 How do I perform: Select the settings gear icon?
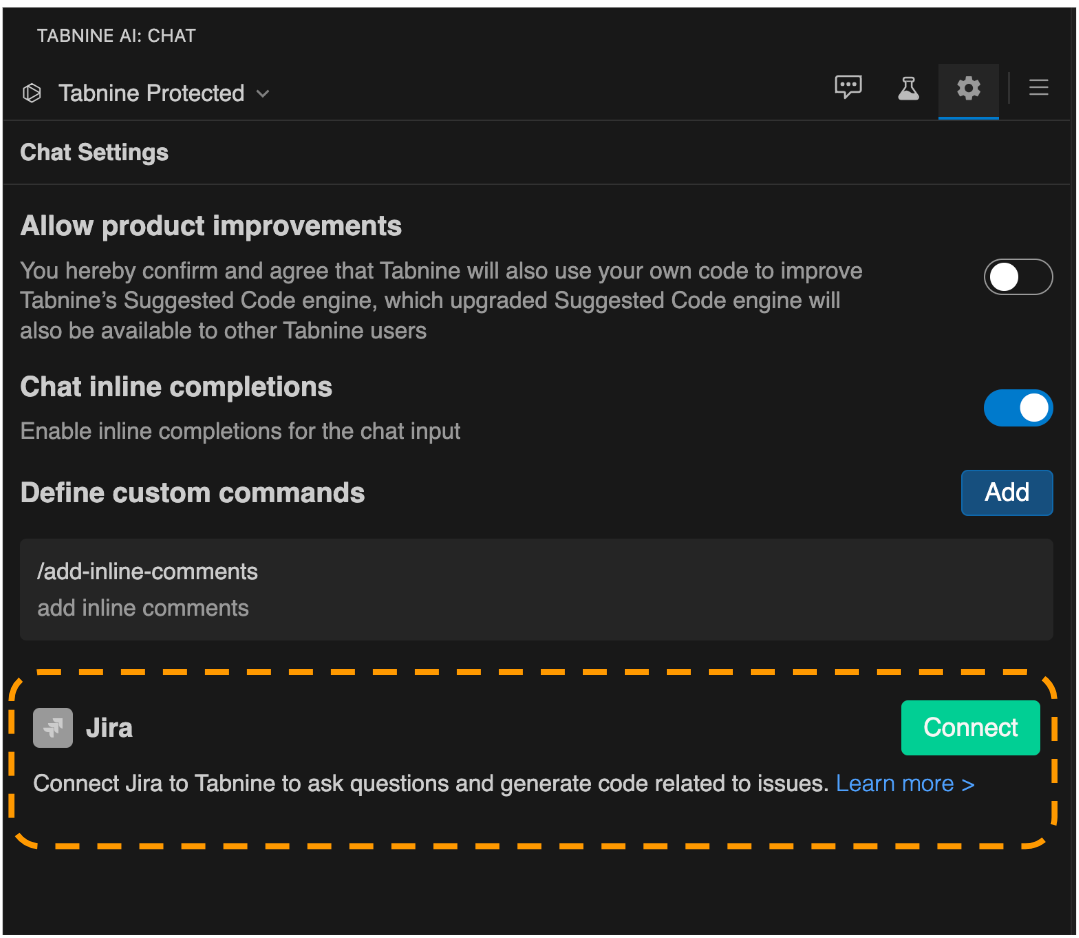[968, 88]
